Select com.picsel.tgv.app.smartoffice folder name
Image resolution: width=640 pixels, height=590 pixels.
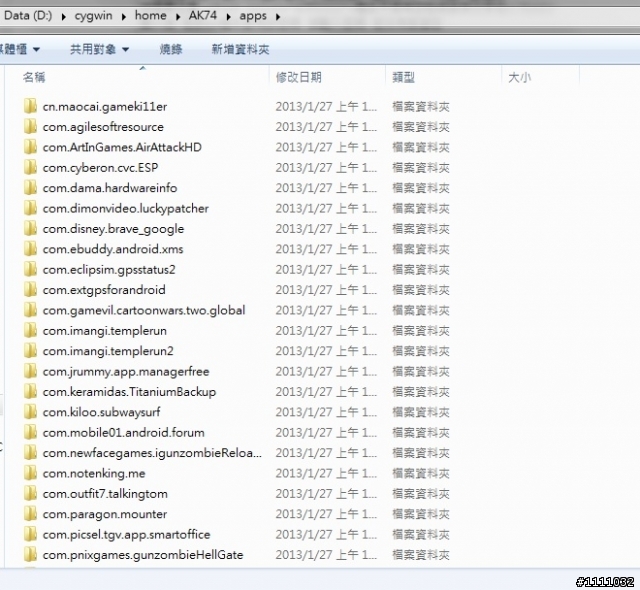click(127, 535)
